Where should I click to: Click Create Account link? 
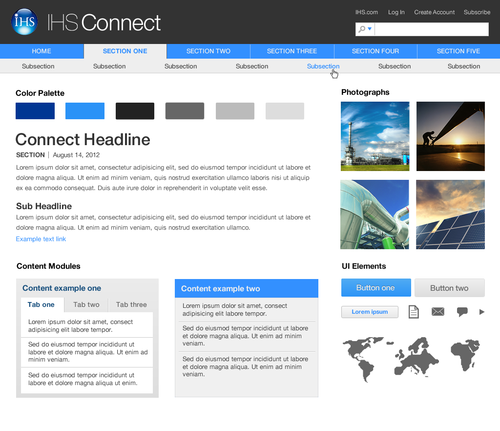click(434, 12)
